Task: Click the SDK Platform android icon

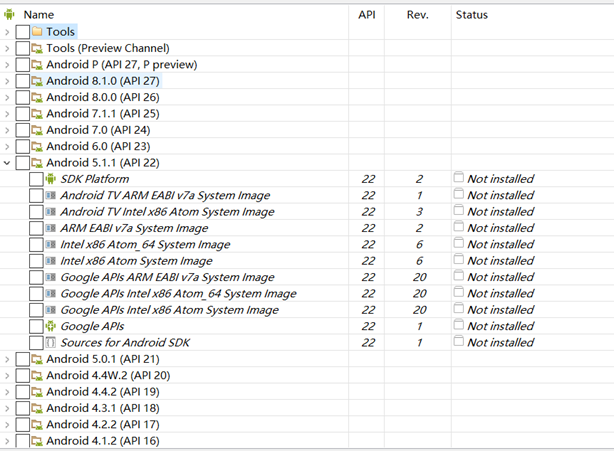Action: click(51, 179)
